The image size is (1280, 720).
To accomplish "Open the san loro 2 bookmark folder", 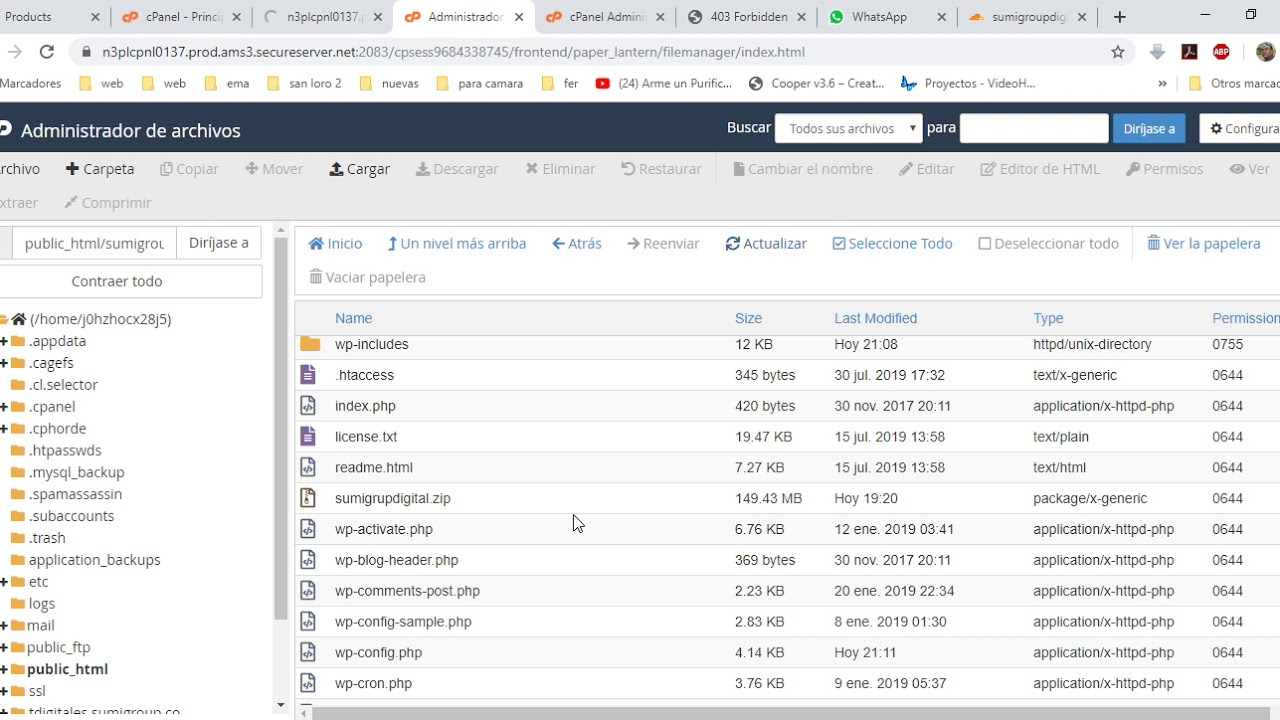I will pyautogui.click(x=304, y=84).
